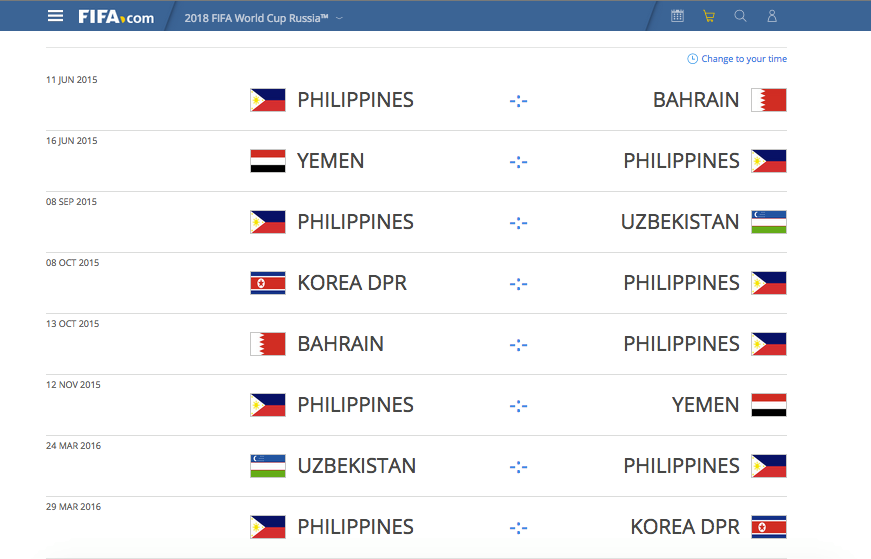The width and height of the screenshot is (871, 559).
Task: Open the user profile icon
Action: pos(772,16)
